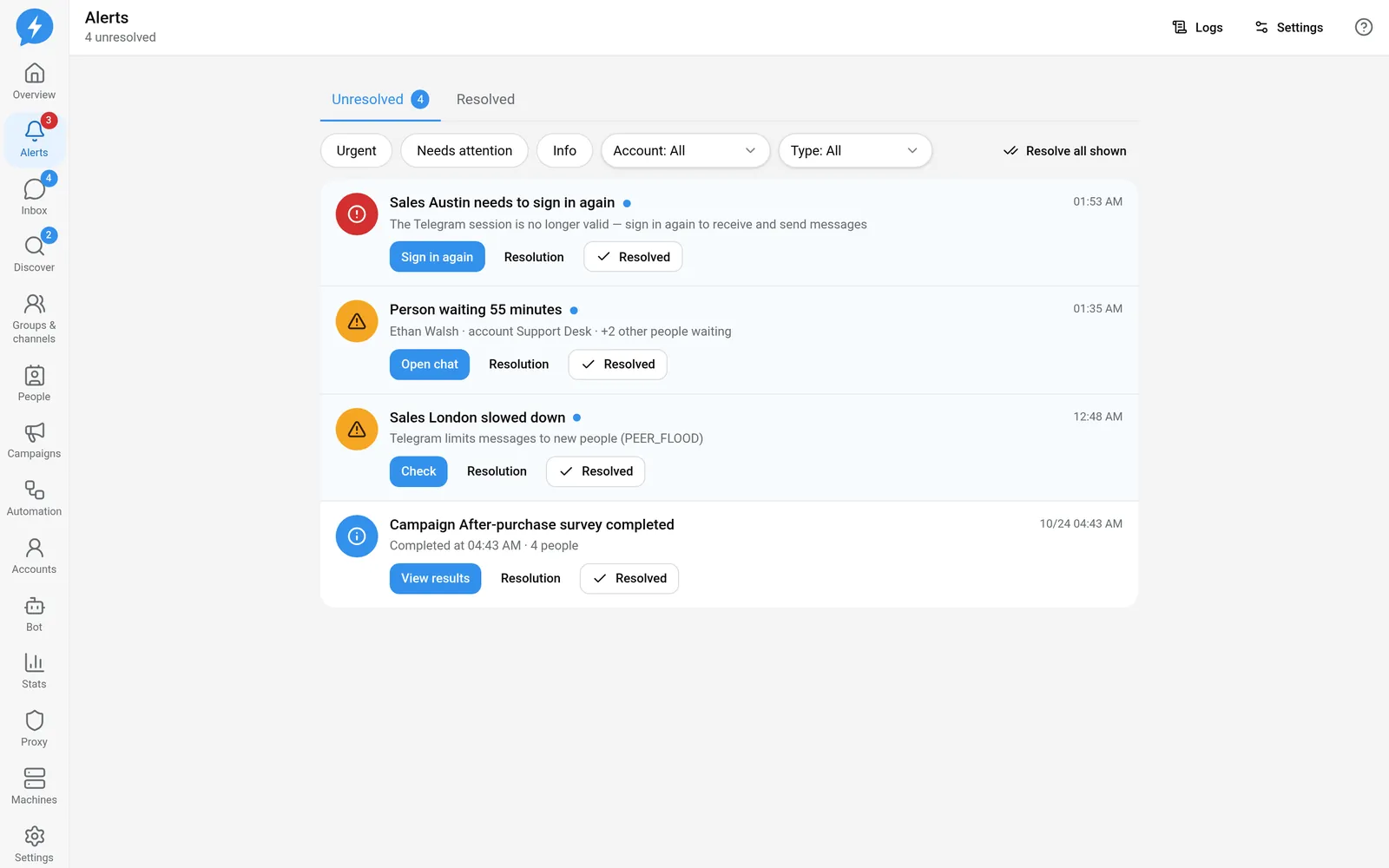Click 'Person waiting 55 minutes' title
Viewport: 1389px width, 868px height.
pyautogui.click(x=476, y=310)
